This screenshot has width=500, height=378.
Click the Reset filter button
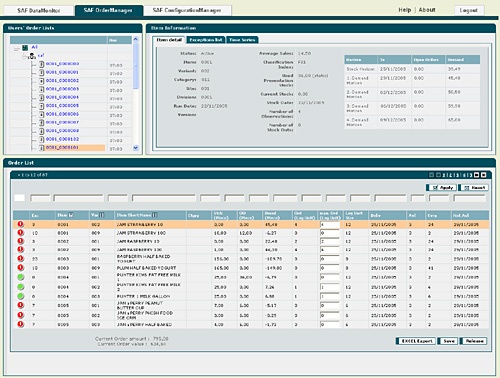(x=473, y=188)
